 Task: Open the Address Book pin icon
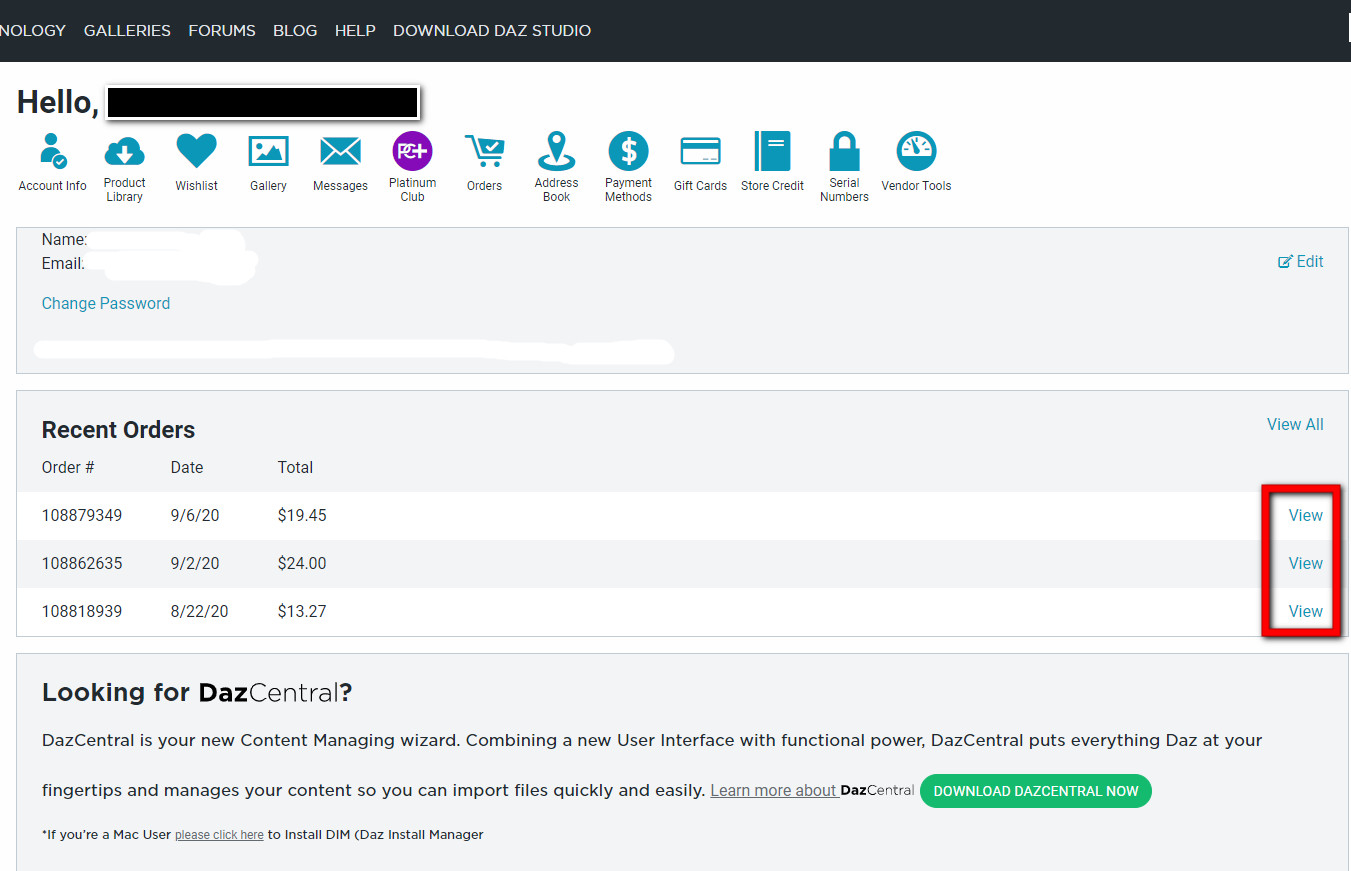point(556,151)
